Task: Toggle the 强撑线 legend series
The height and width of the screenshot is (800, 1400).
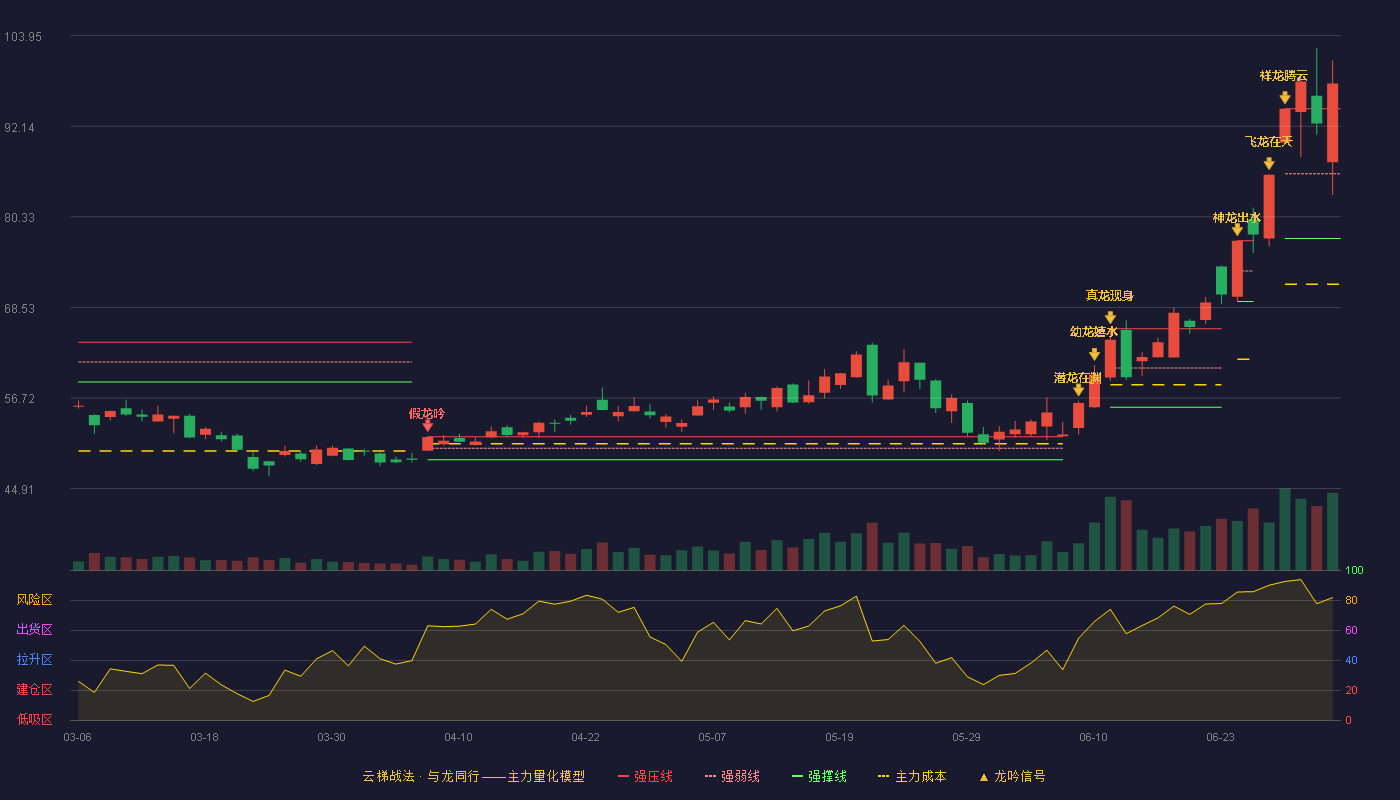Action: [819, 776]
